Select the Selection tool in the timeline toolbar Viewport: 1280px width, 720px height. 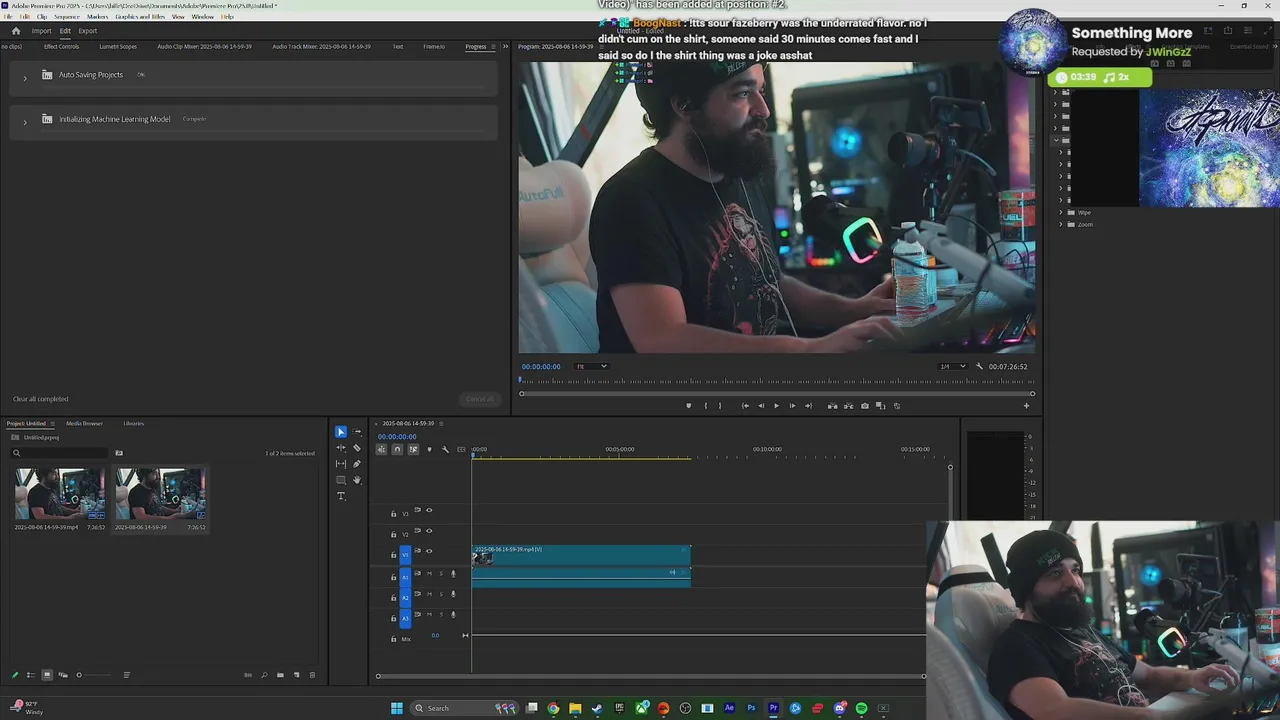point(341,432)
